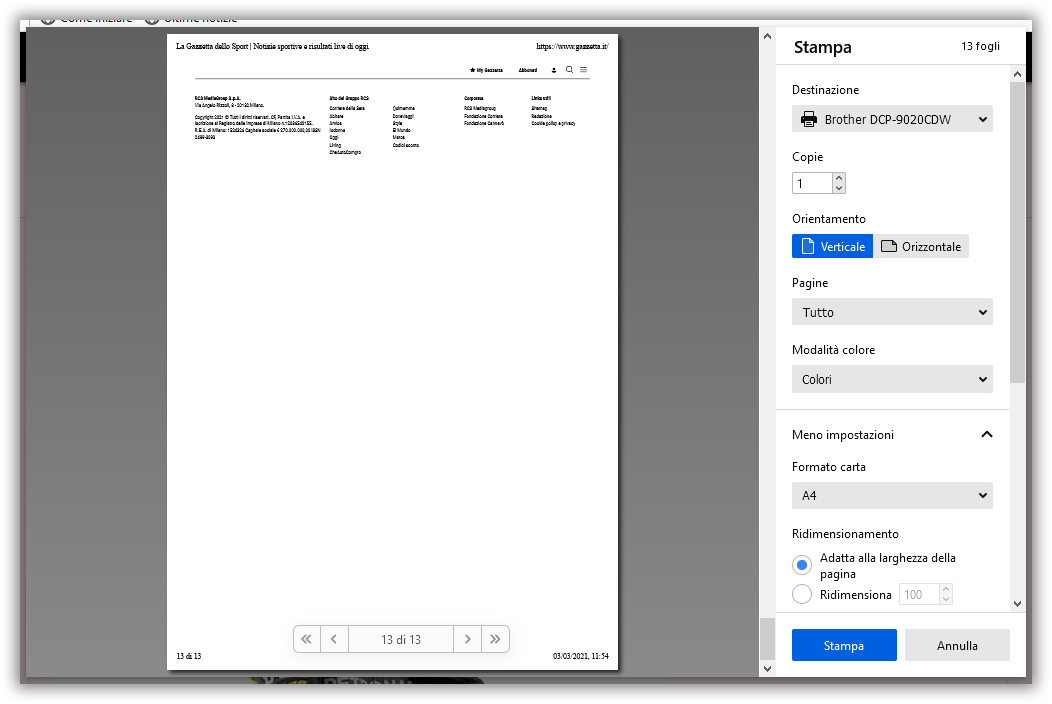Open the Destinazione printer dropdown

(x=892, y=119)
